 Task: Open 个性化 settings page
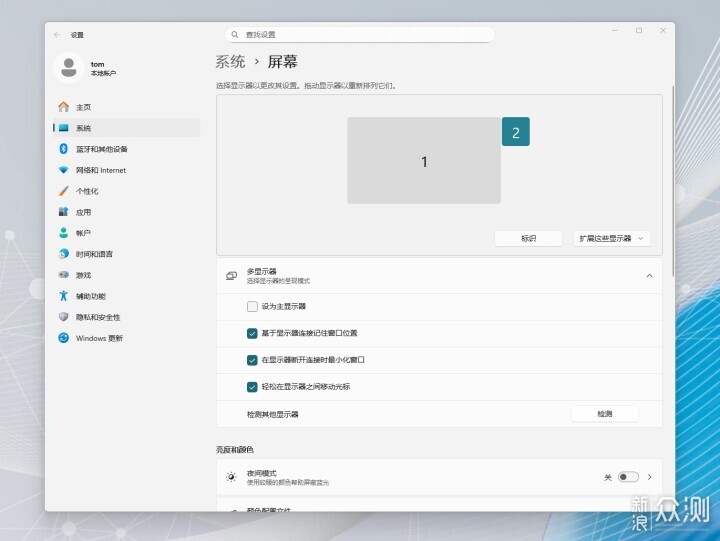pos(127,191)
